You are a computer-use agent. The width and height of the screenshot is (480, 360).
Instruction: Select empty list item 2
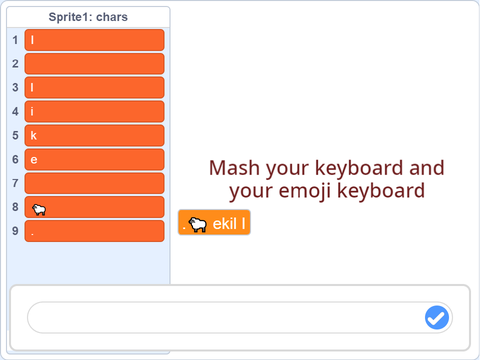[x=94, y=64]
